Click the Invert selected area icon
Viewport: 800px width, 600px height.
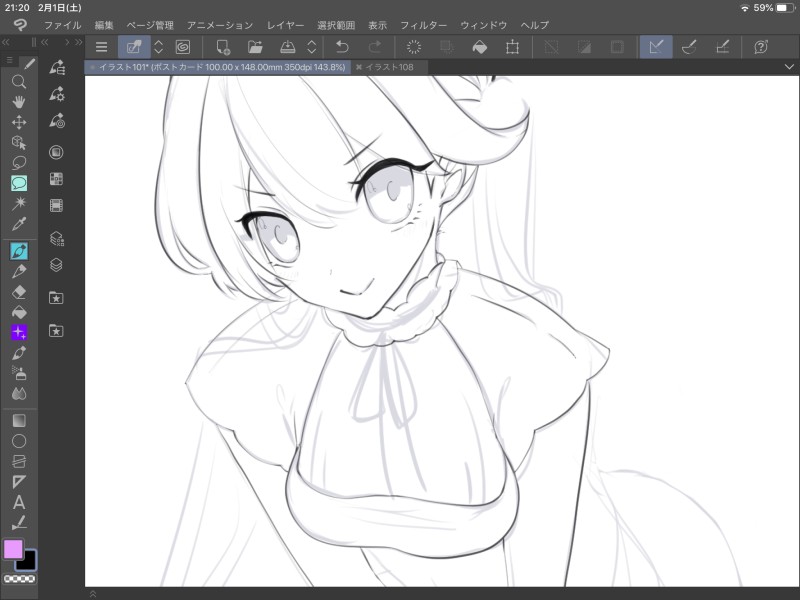(x=584, y=47)
